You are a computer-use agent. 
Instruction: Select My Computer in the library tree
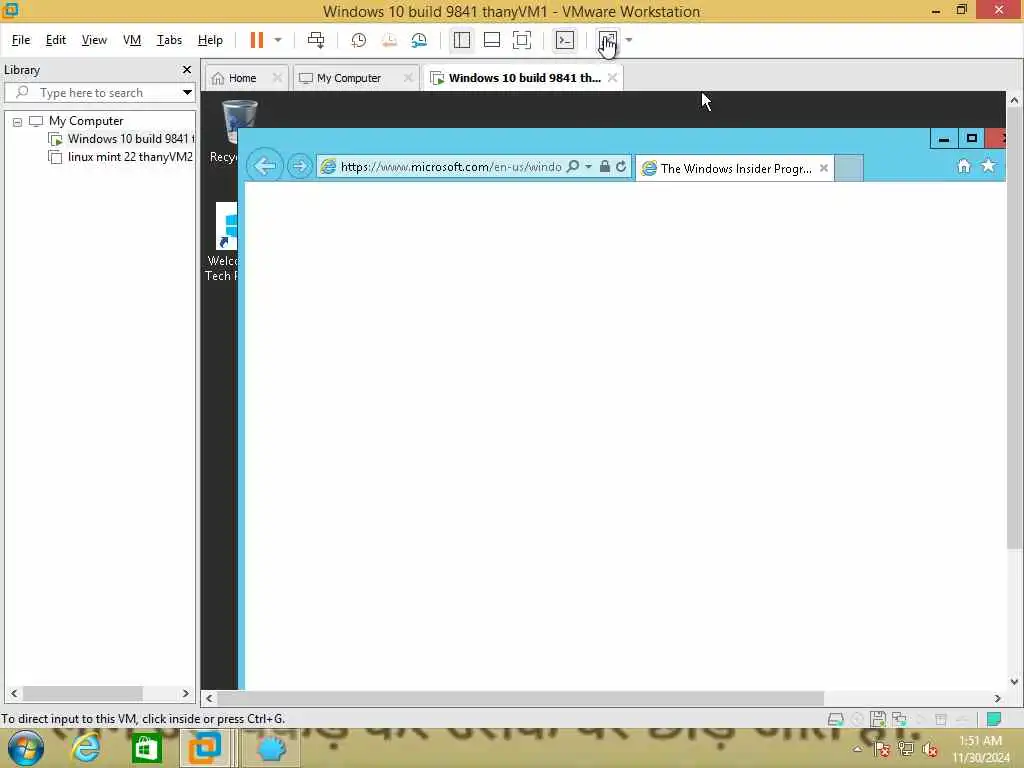pos(86,121)
